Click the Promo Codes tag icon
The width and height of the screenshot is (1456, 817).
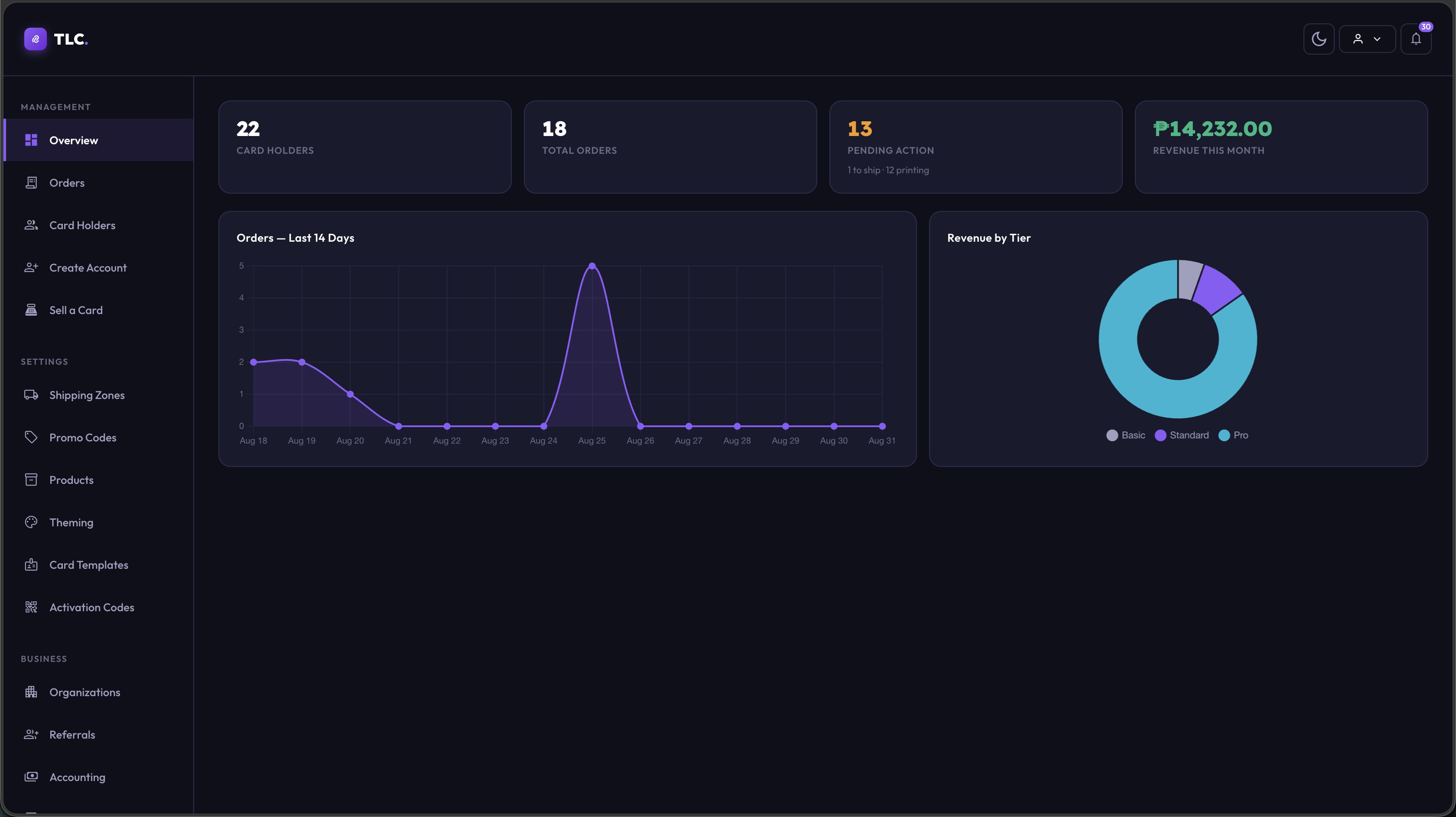coord(31,438)
